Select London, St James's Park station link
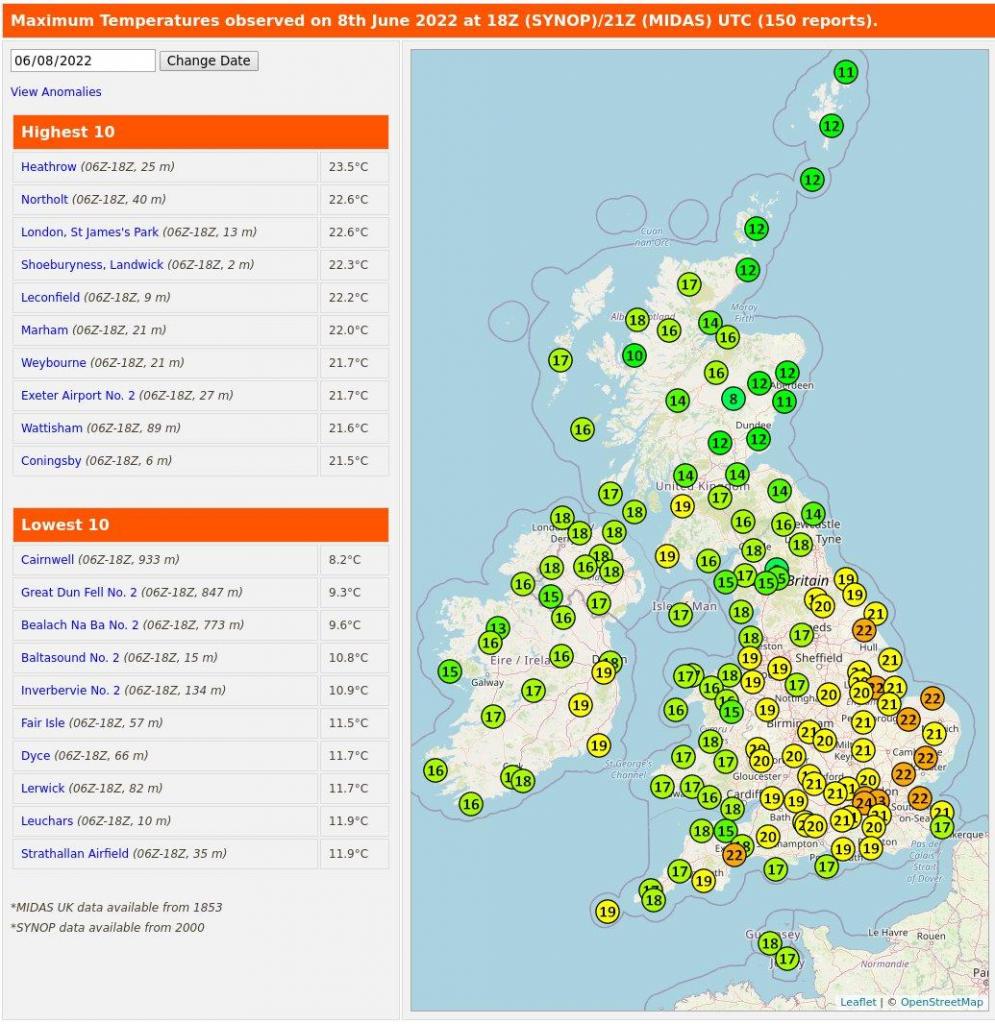This screenshot has height=1024, width=995. (x=89, y=232)
